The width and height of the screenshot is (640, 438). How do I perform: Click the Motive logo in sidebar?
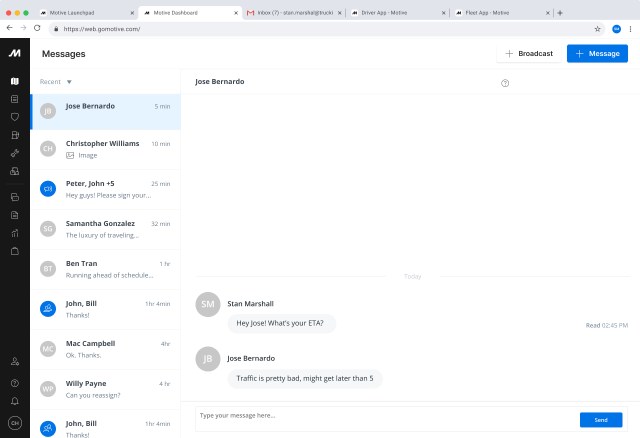click(14, 53)
